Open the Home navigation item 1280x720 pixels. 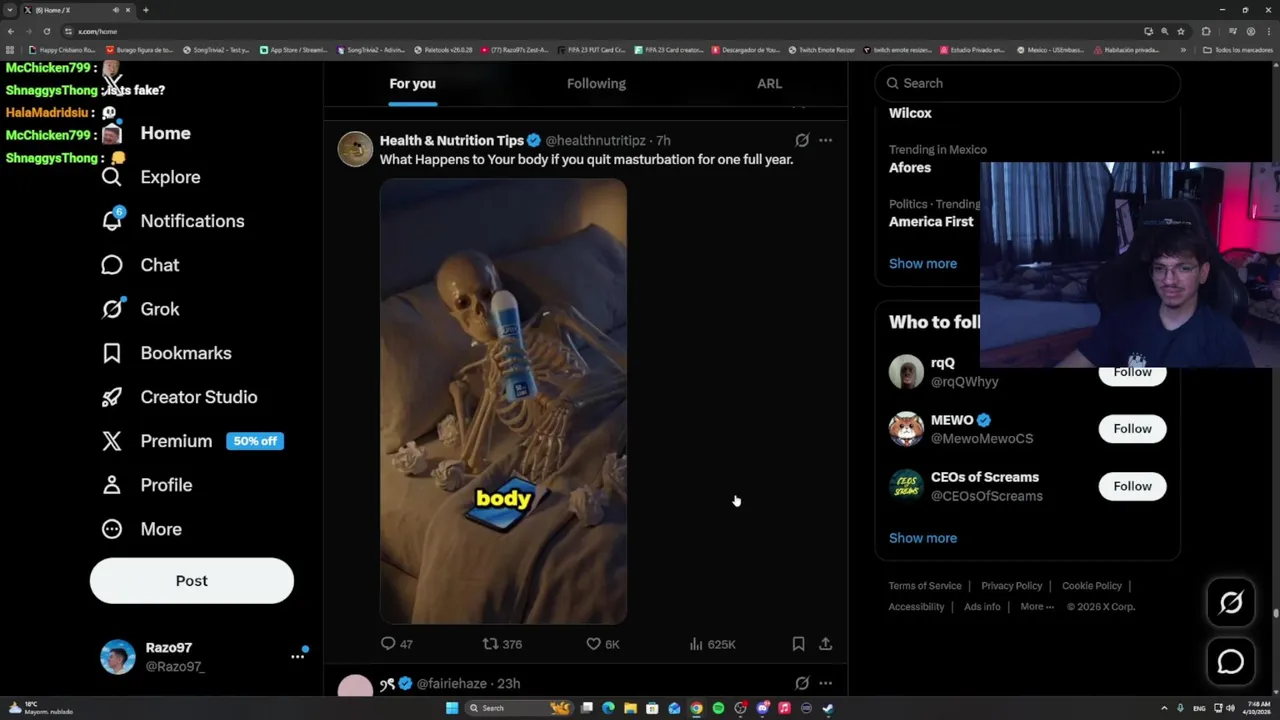click(165, 133)
